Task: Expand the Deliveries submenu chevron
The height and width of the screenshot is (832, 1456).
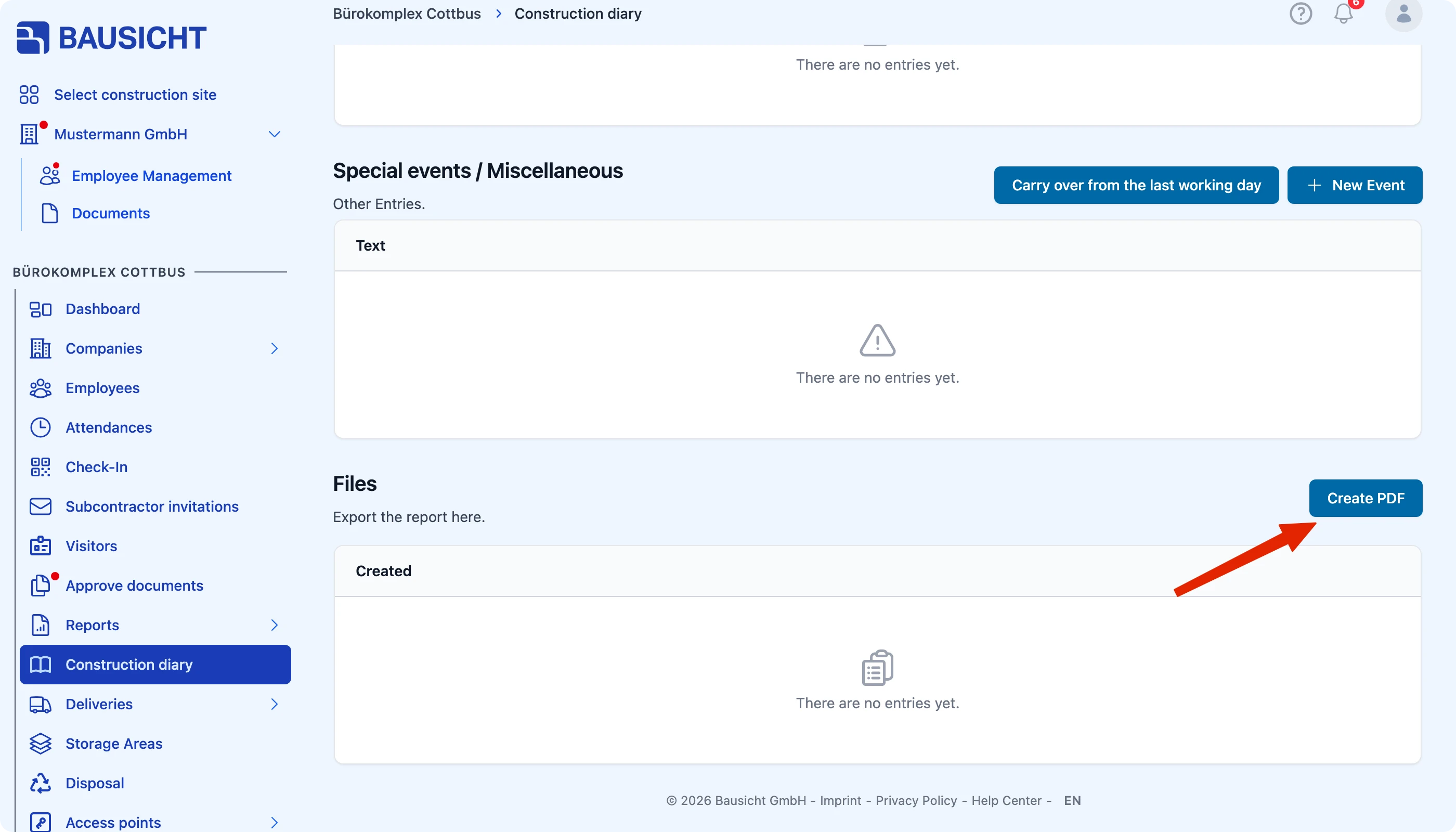Action: coord(274,704)
